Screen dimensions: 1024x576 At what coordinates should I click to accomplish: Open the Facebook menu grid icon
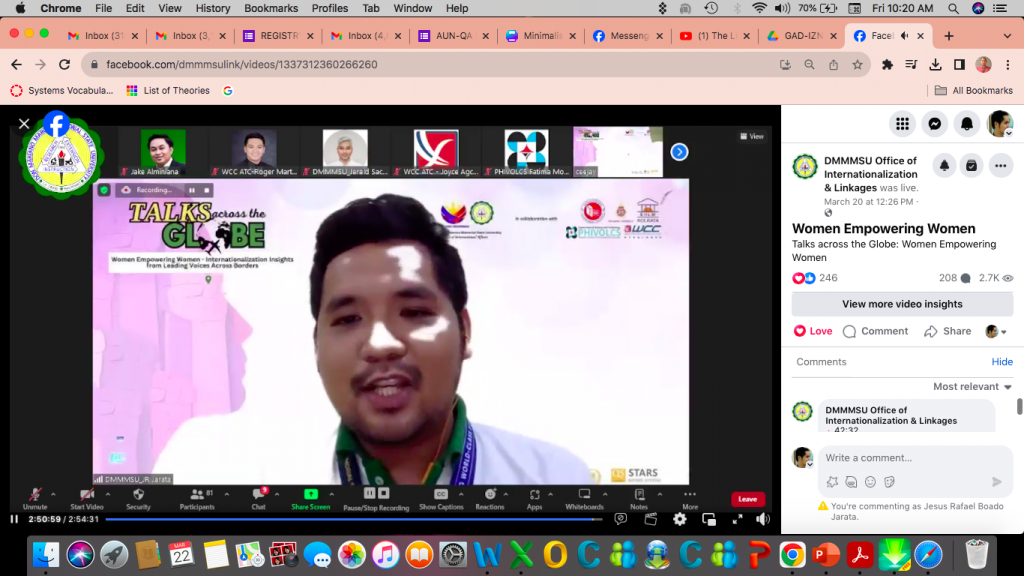point(903,123)
